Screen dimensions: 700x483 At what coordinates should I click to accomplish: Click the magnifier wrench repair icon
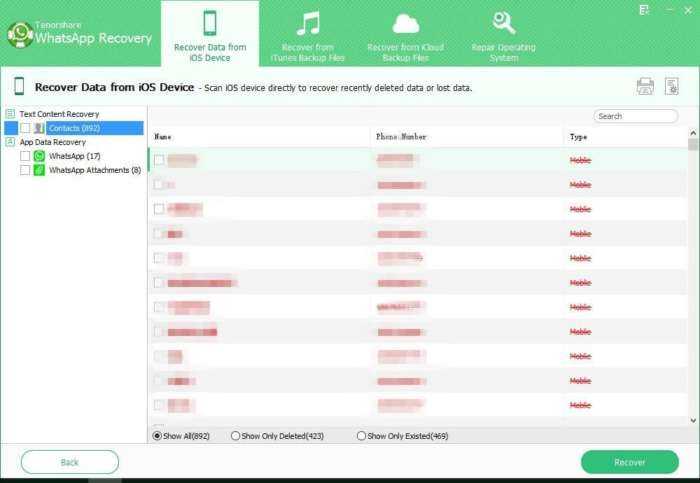click(504, 23)
